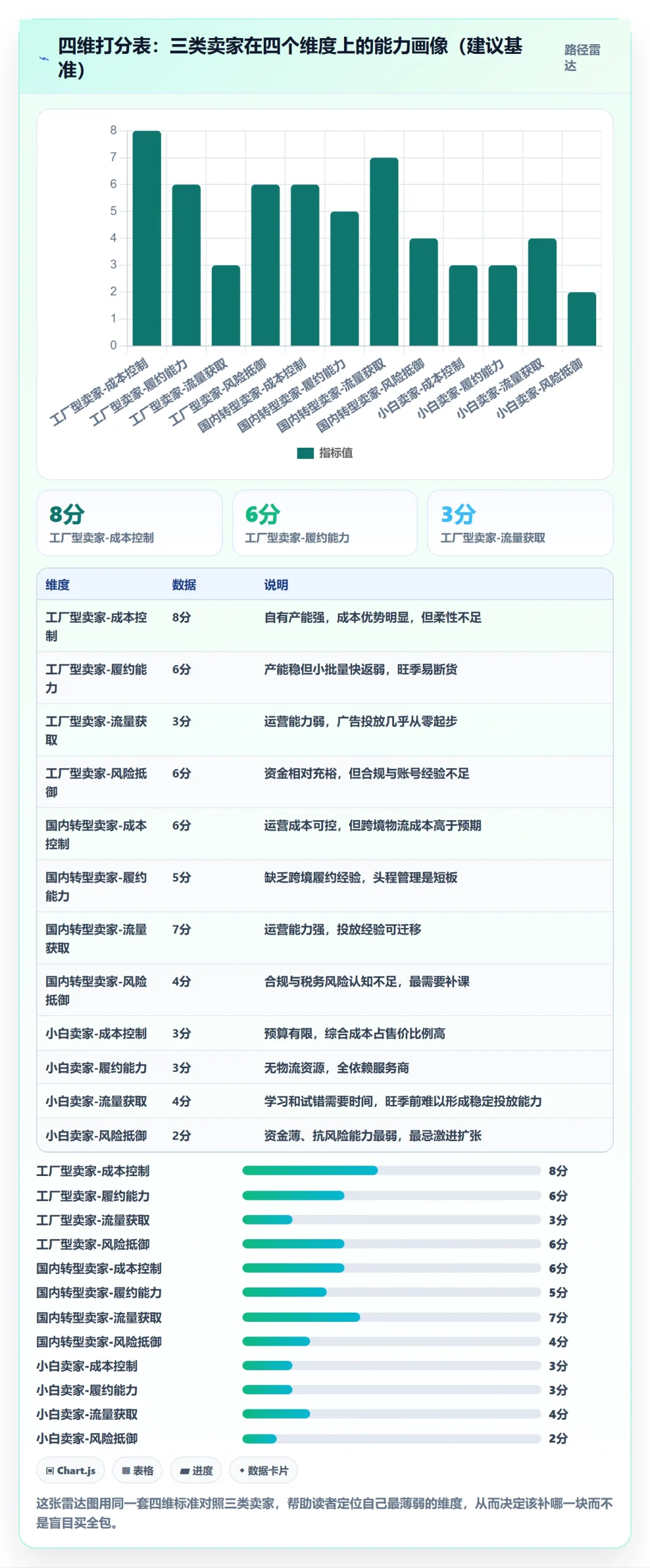Click the 路径雷达 tag in the header
The height and width of the screenshot is (1568, 650).
[582, 58]
